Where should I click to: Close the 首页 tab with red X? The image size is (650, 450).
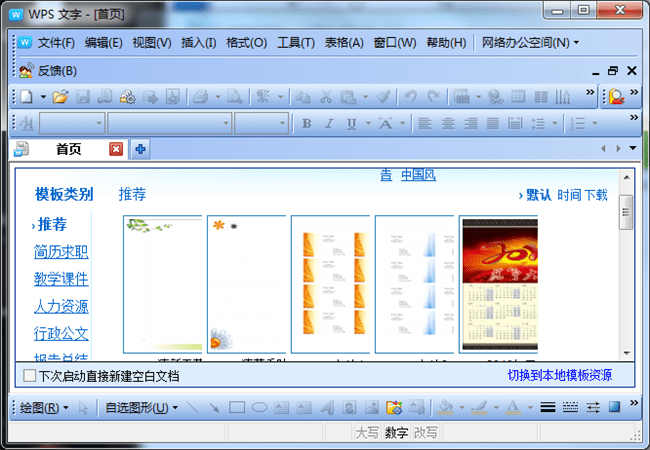pyautogui.click(x=116, y=149)
